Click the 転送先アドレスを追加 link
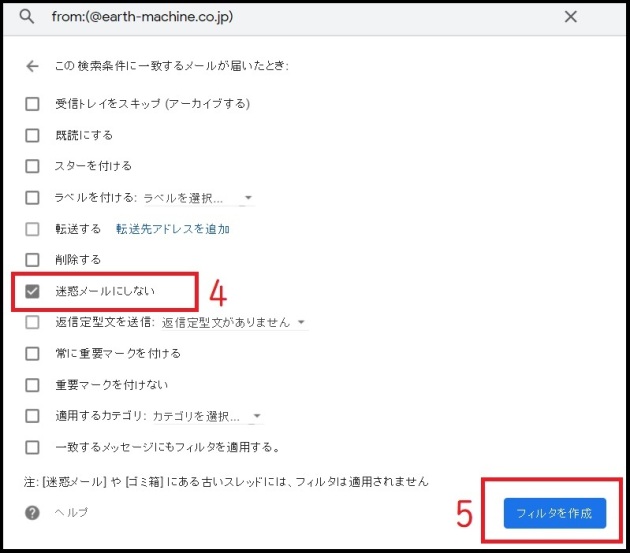Viewport: 630px width, 553px height. tap(173, 229)
